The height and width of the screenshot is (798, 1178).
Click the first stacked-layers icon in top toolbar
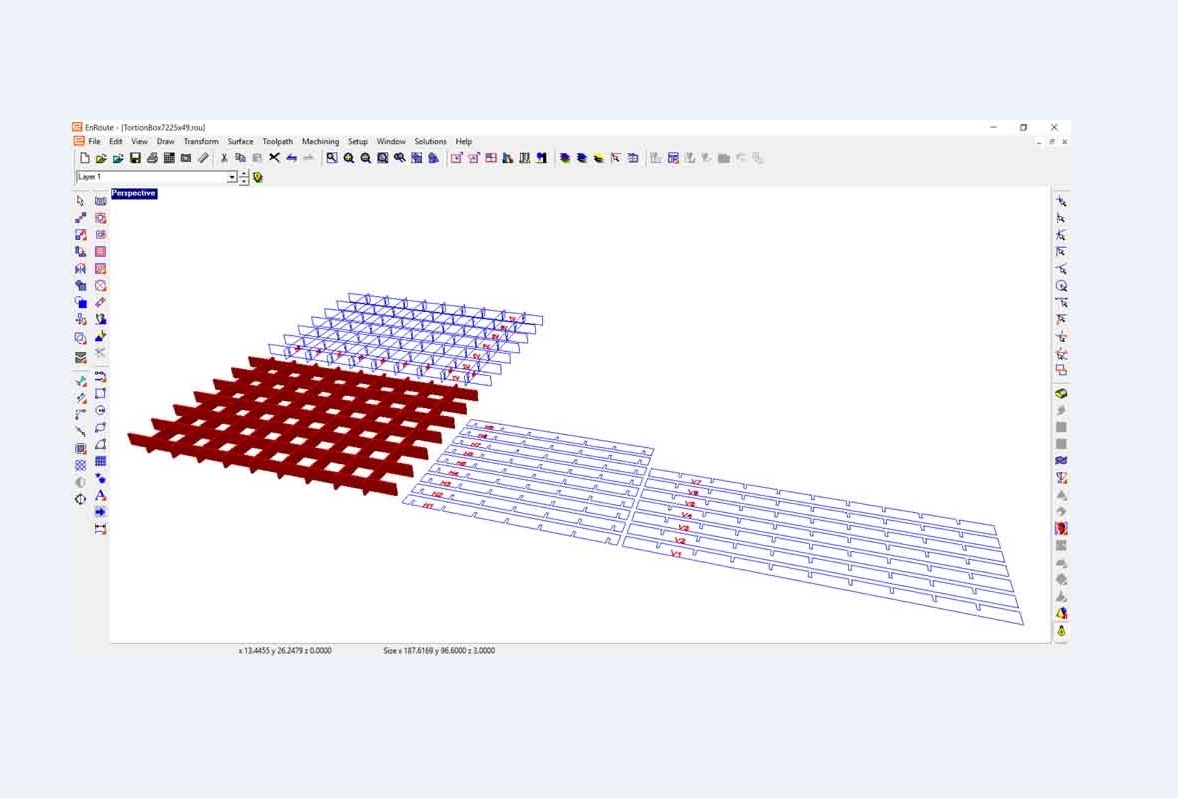pos(565,159)
